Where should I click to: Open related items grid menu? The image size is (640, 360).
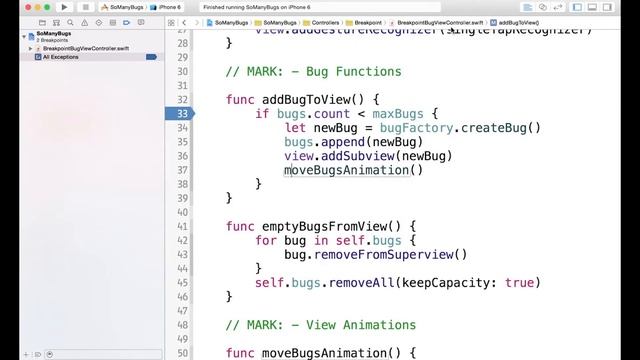pyautogui.click(x=171, y=22)
